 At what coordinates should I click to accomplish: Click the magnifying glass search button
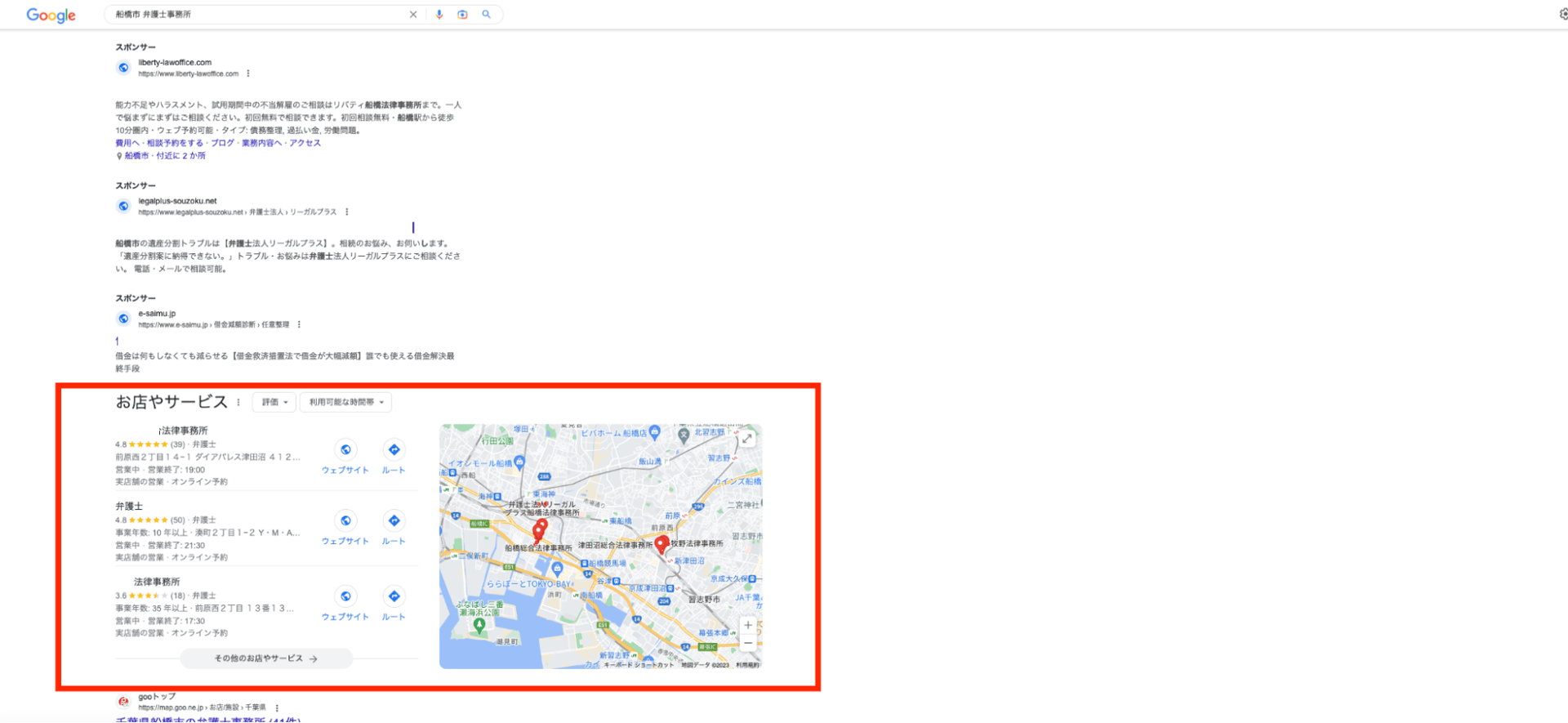tap(487, 15)
